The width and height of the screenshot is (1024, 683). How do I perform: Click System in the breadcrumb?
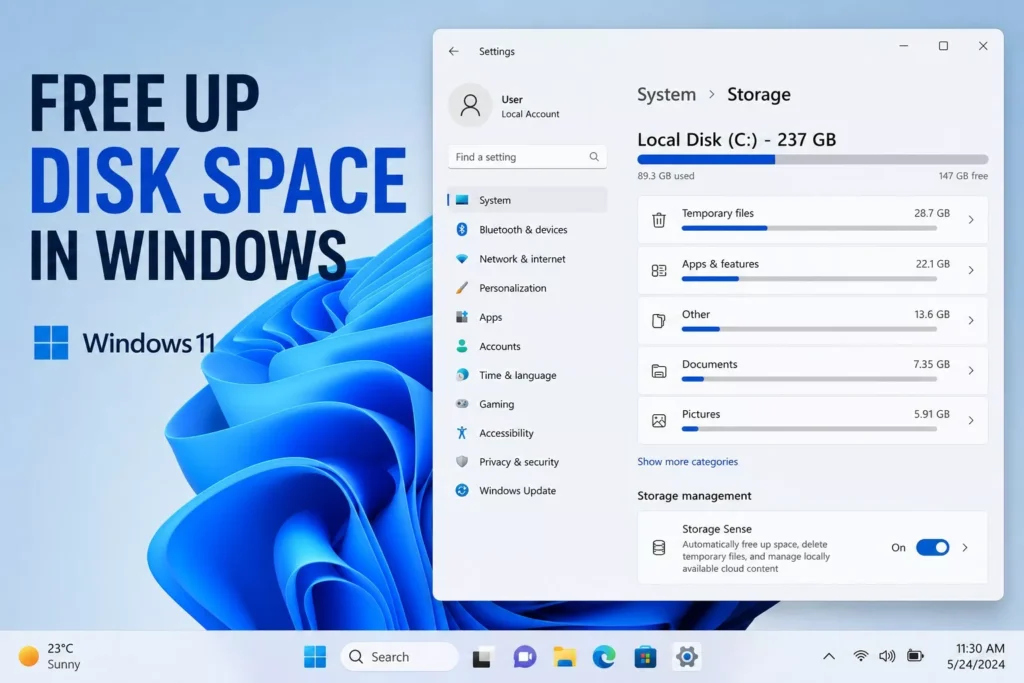point(666,95)
